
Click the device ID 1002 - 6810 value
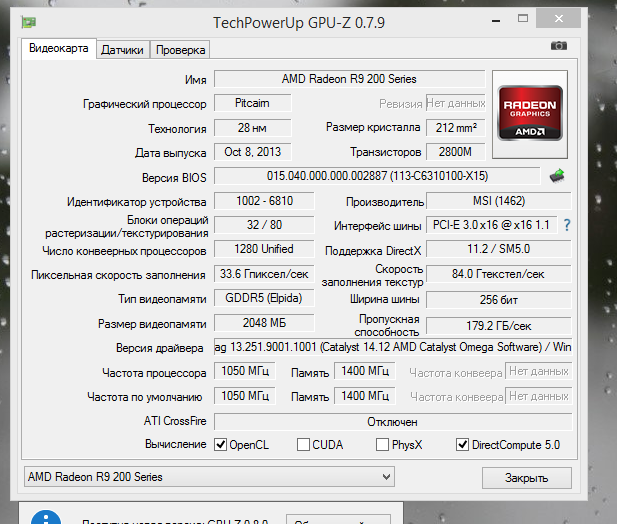pos(264,201)
